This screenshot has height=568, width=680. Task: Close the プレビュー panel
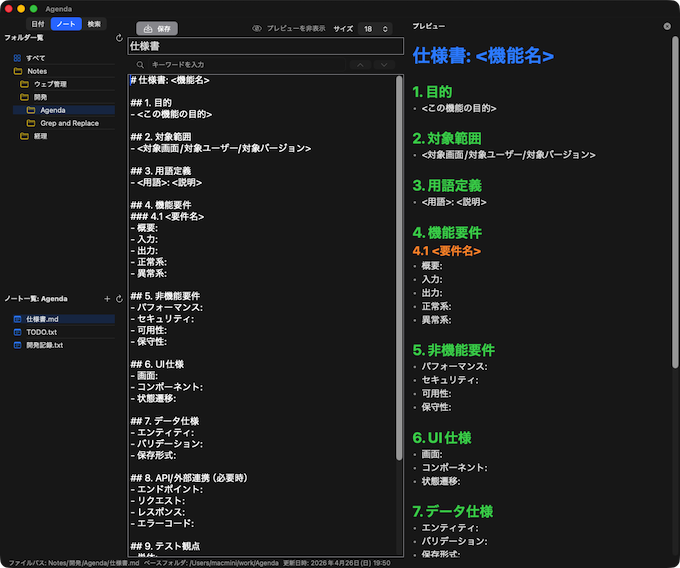tap(667, 26)
